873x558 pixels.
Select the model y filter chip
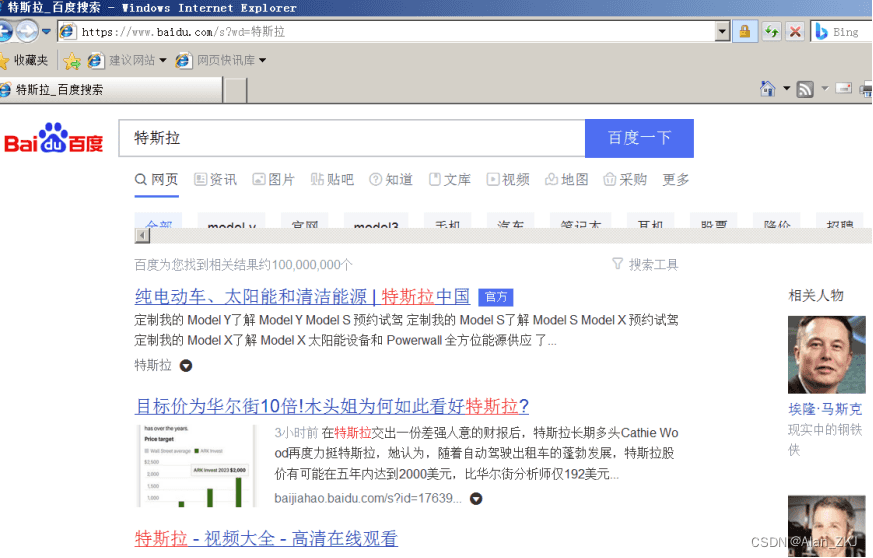[x=232, y=222]
